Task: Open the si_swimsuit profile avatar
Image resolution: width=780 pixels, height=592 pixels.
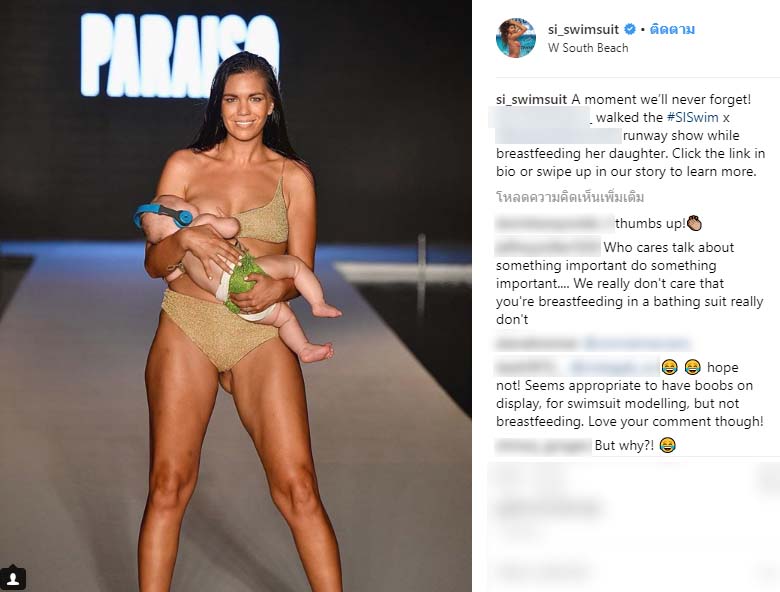Action: click(516, 38)
